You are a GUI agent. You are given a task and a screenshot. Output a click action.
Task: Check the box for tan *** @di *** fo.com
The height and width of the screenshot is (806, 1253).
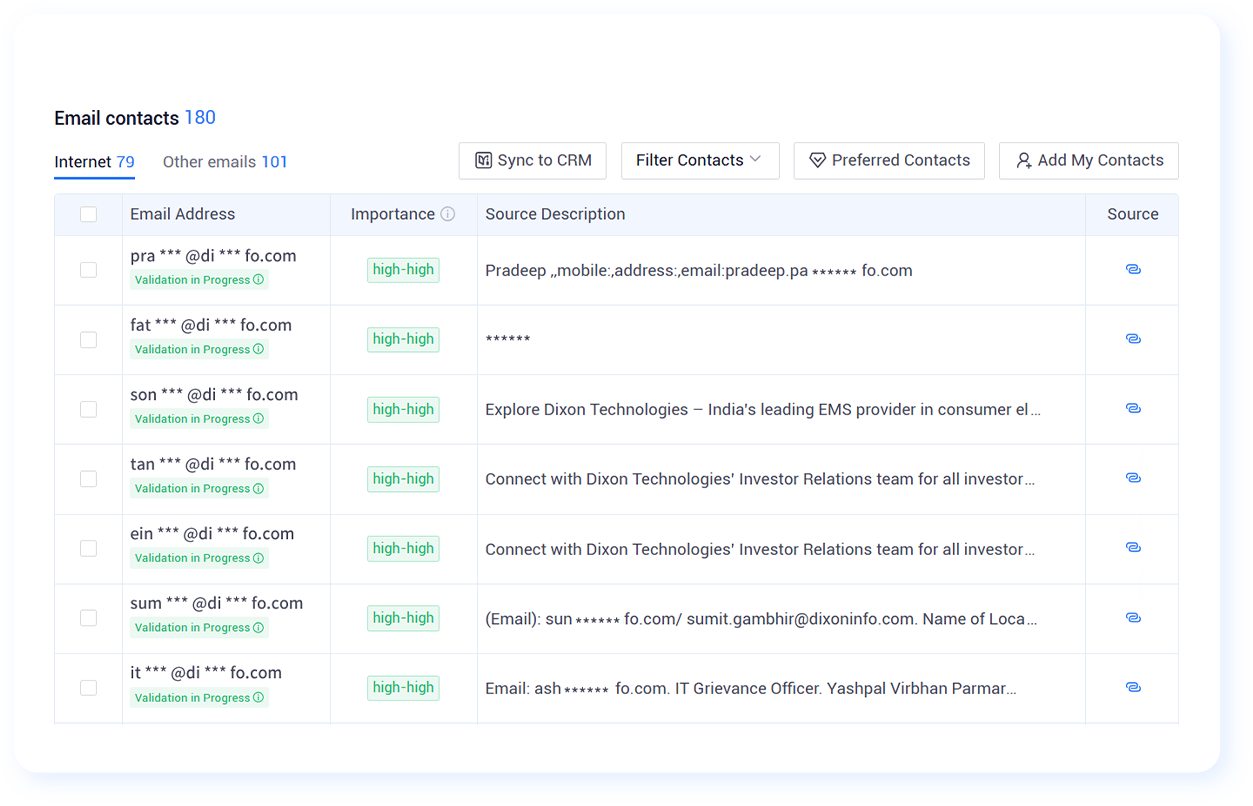click(89, 479)
